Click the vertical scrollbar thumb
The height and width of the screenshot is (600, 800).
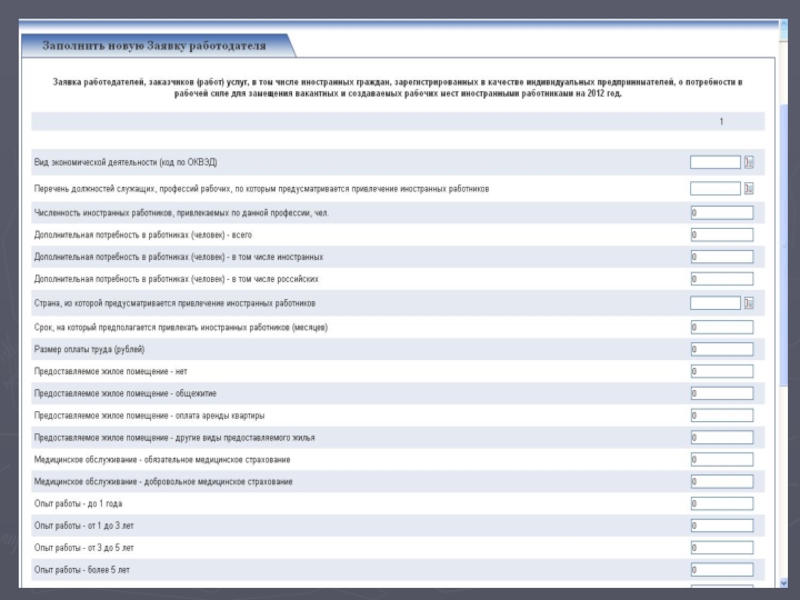784,245
